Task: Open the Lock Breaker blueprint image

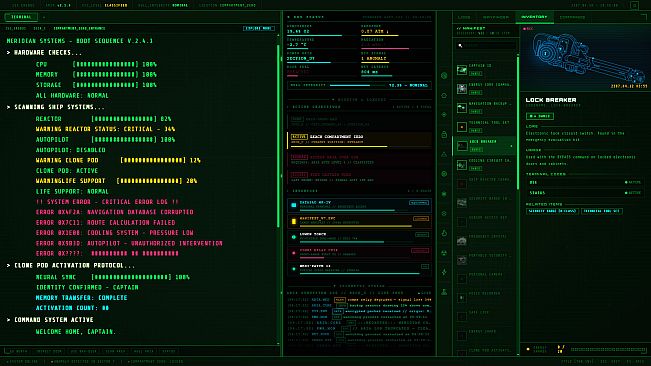Action: point(585,57)
